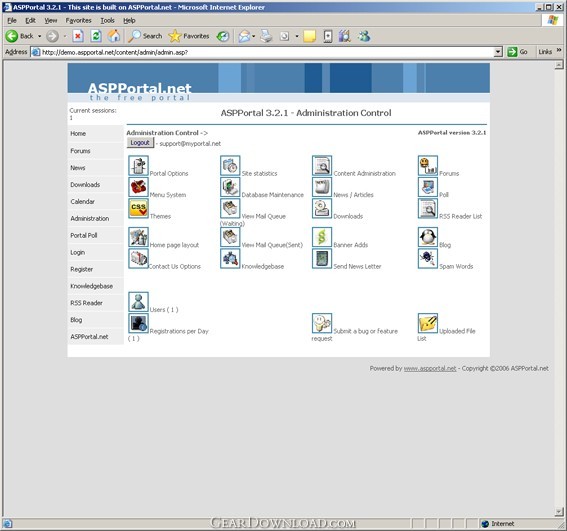The width and height of the screenshot is (567, 531).
Task: Open the View menu
Action: [51, 21]
